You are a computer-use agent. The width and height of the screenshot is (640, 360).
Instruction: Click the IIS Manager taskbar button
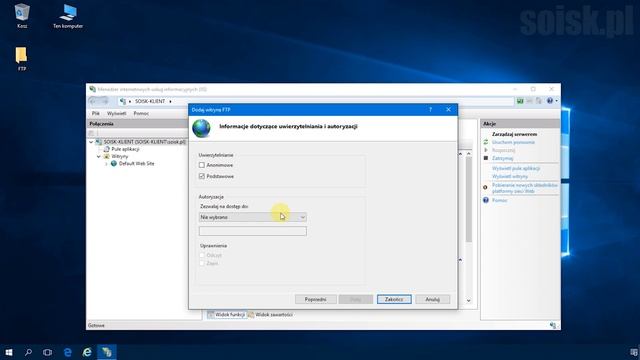pos(107,352)
